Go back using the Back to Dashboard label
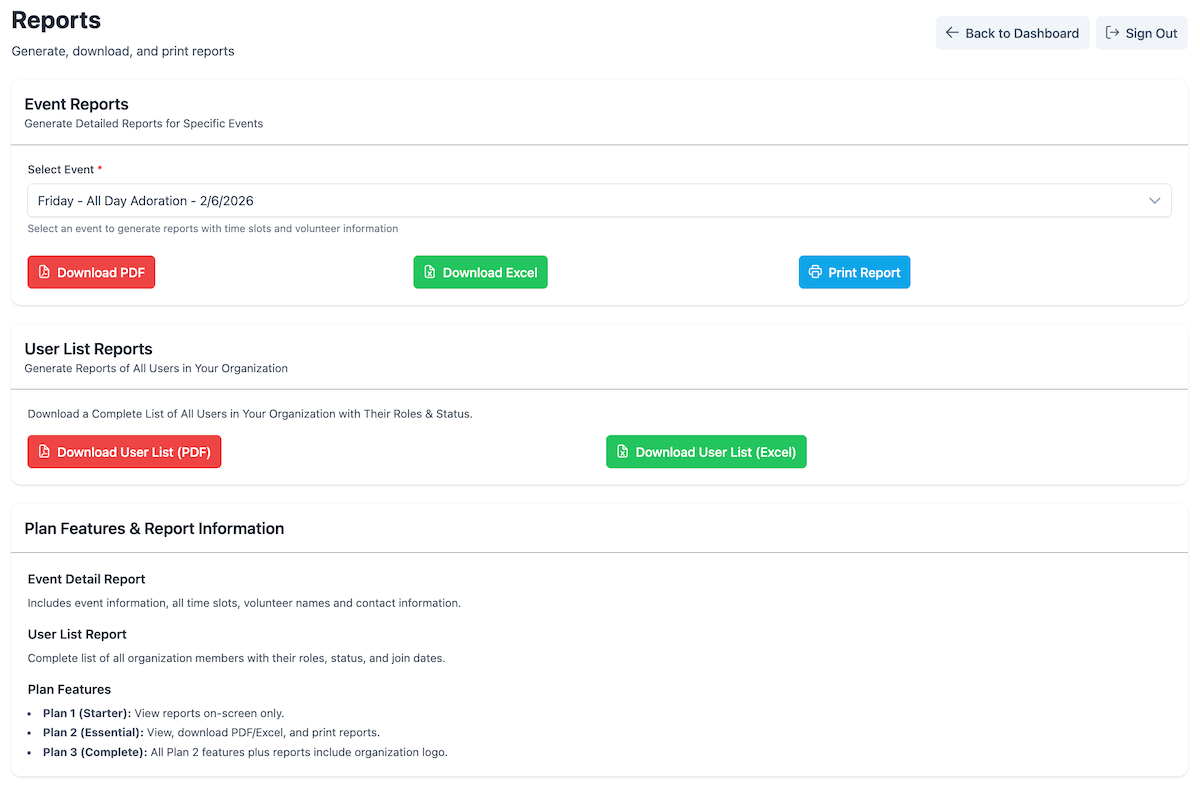The image size is (1200, 788). [x=1021, y=33]
